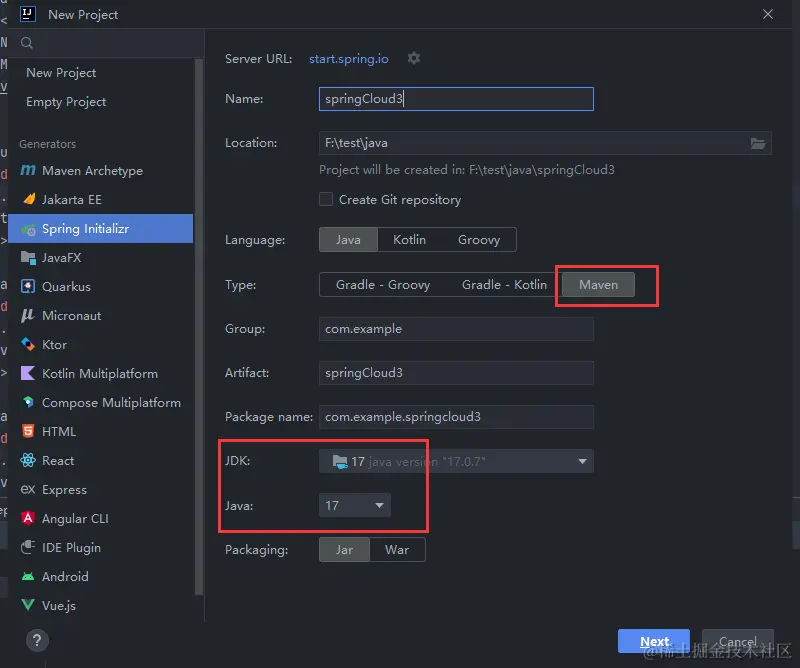
Task: Click the Cancel button
Action: click(x=738, y=641)
